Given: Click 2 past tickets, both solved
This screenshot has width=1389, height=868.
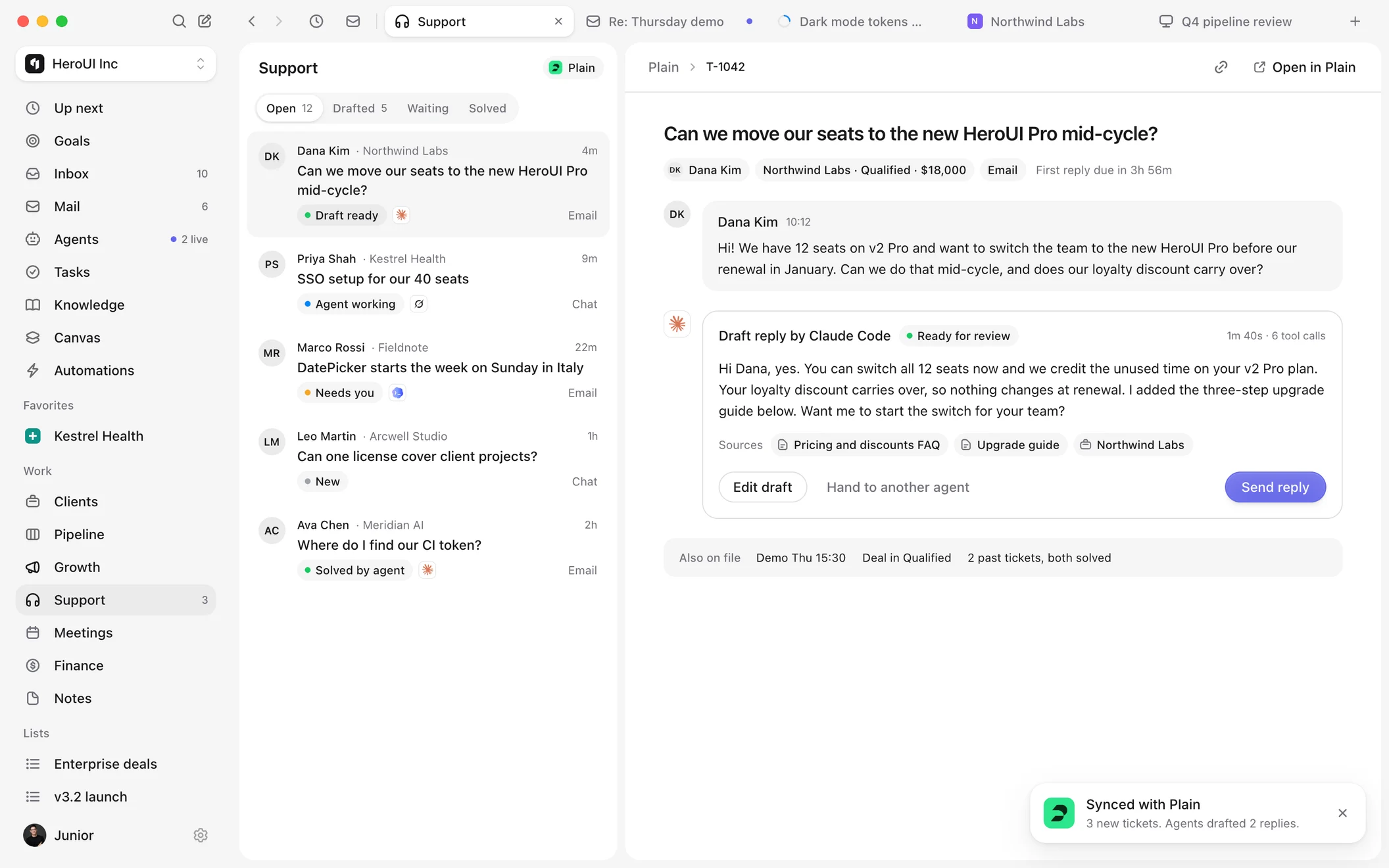Looking at the screenshot, I should point(1039,558).
